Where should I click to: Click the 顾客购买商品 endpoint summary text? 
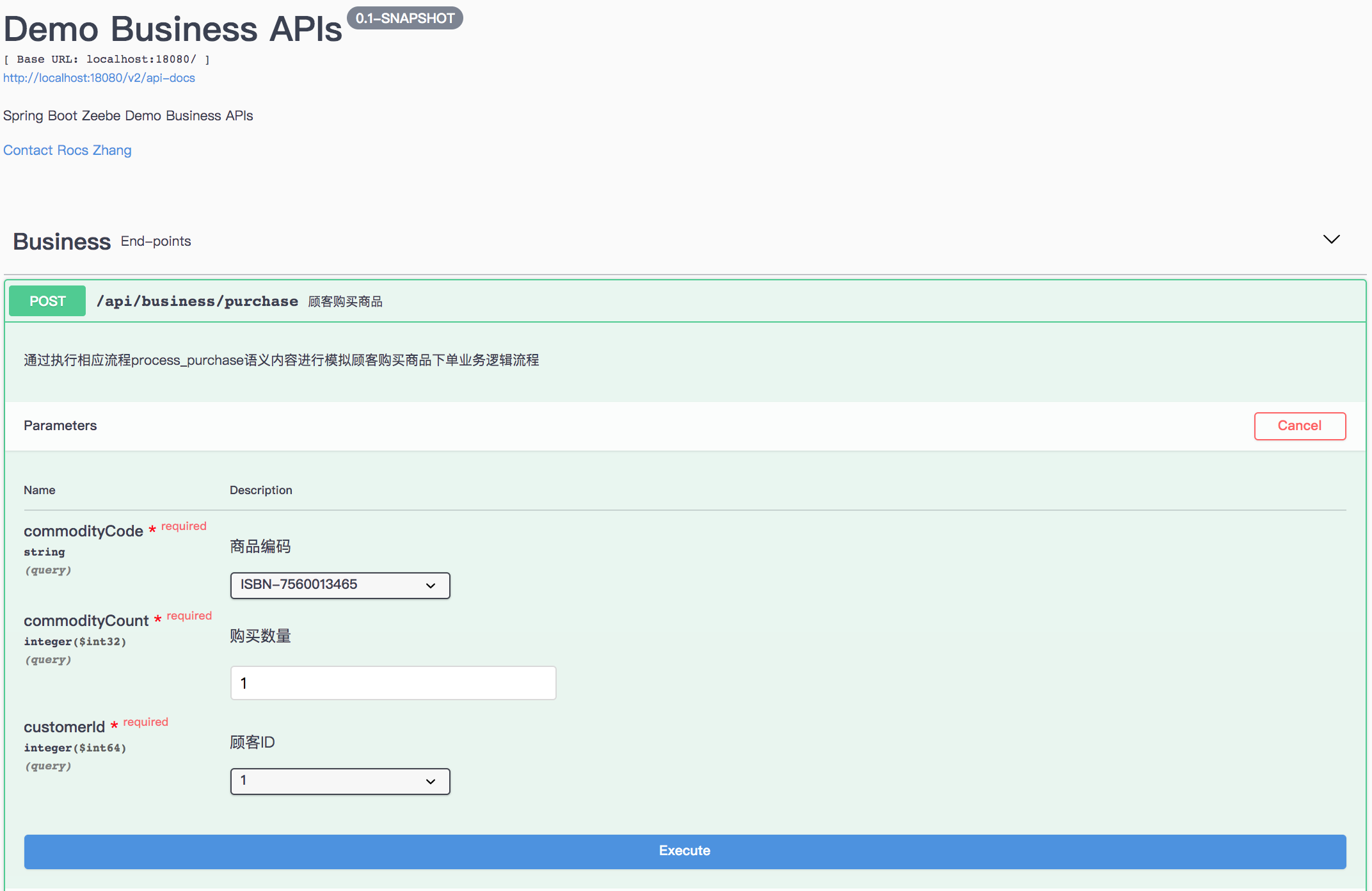345,301
